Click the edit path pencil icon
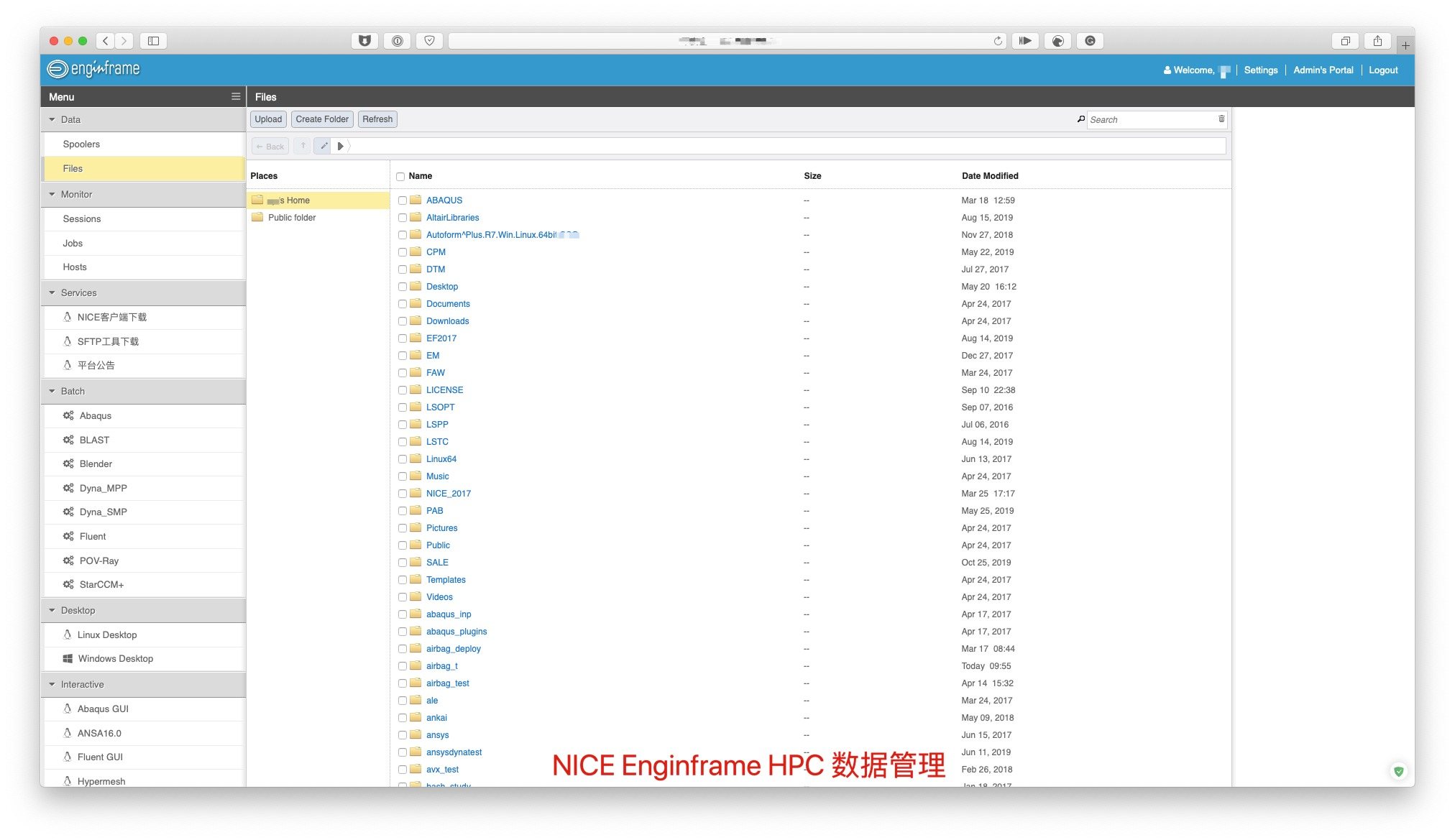The image size is (1455, 840). click(323, 146)
